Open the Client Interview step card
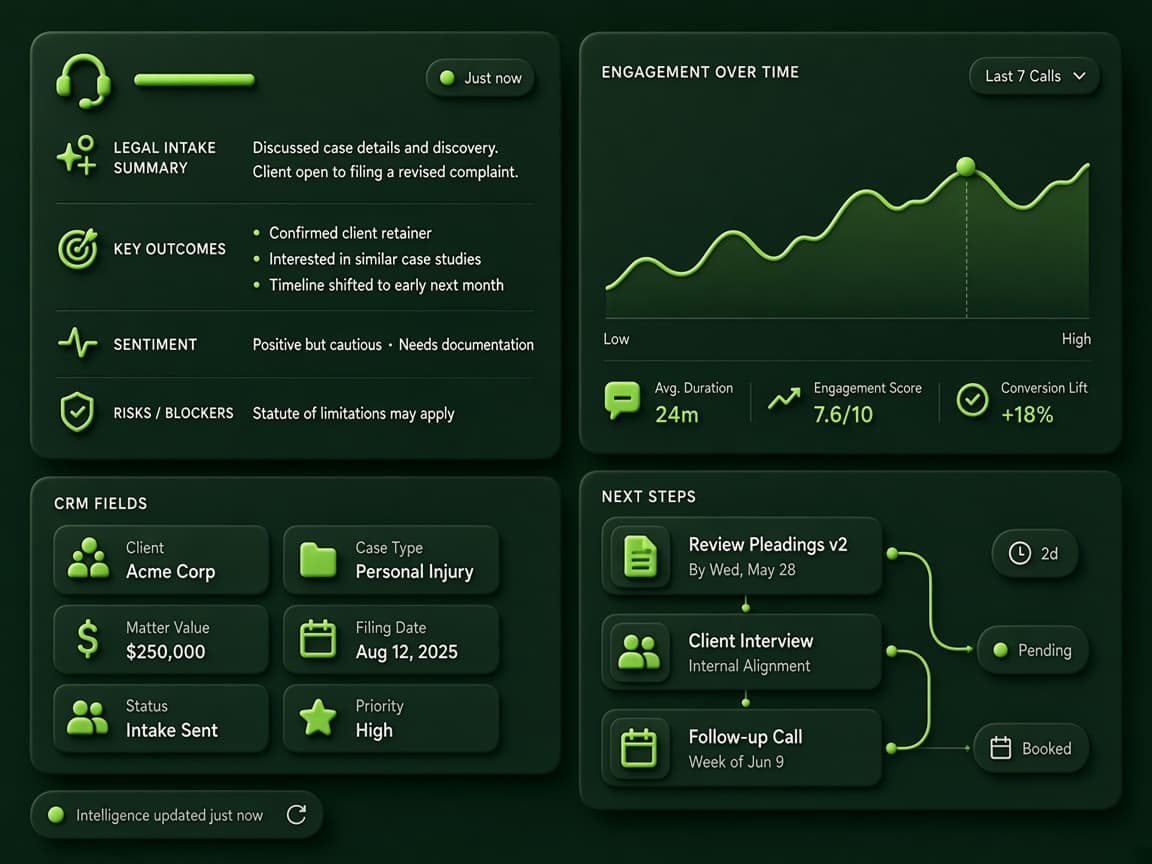Image resolution: width=1152 pixels, height=864 pixels. point(741,652)
